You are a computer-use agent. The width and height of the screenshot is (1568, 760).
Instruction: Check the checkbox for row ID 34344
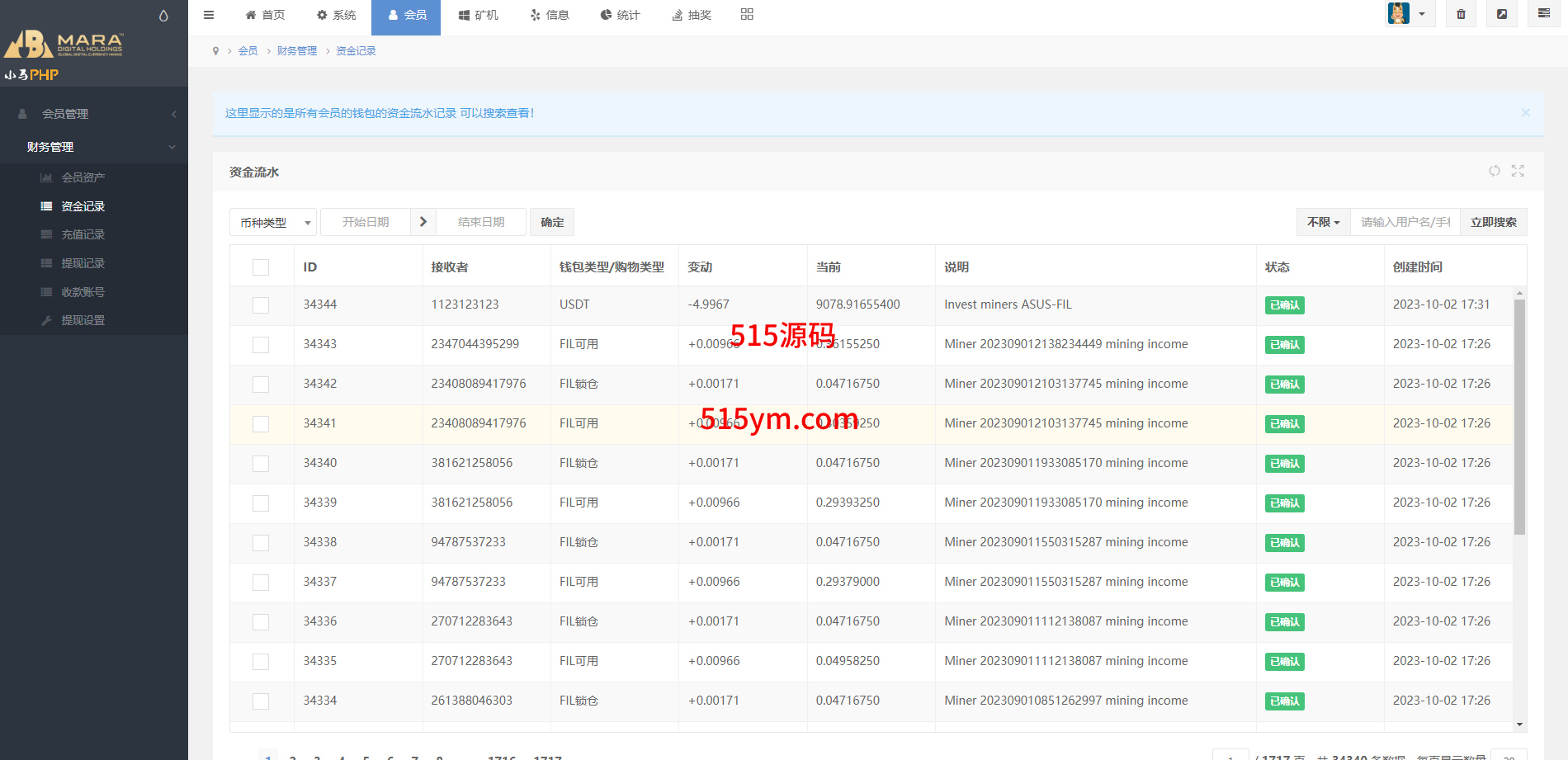(x=261, y=305)
